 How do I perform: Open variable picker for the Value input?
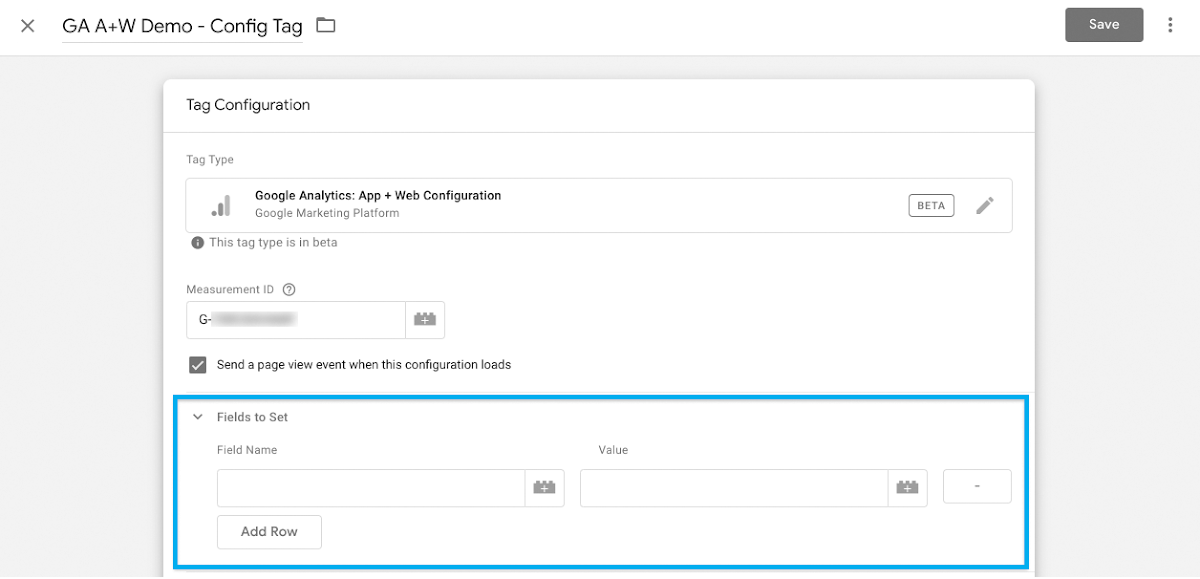coord(907,487)
